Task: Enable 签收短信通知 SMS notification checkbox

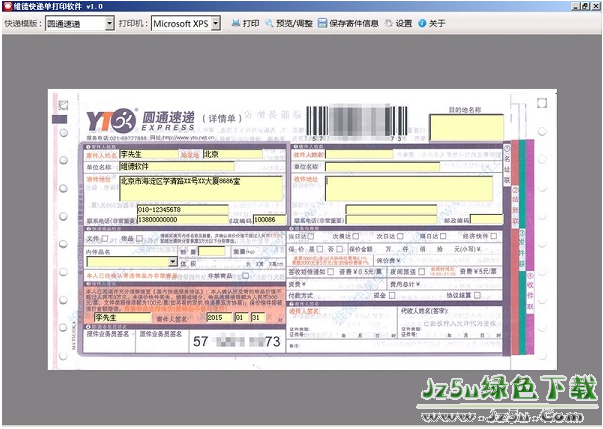Action: pyautogui.click(x=331, y=272)
